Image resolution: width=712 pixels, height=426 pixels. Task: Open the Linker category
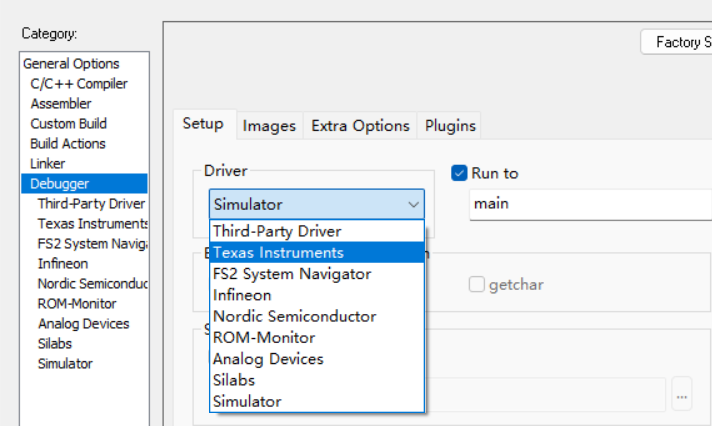coord(48,164)
